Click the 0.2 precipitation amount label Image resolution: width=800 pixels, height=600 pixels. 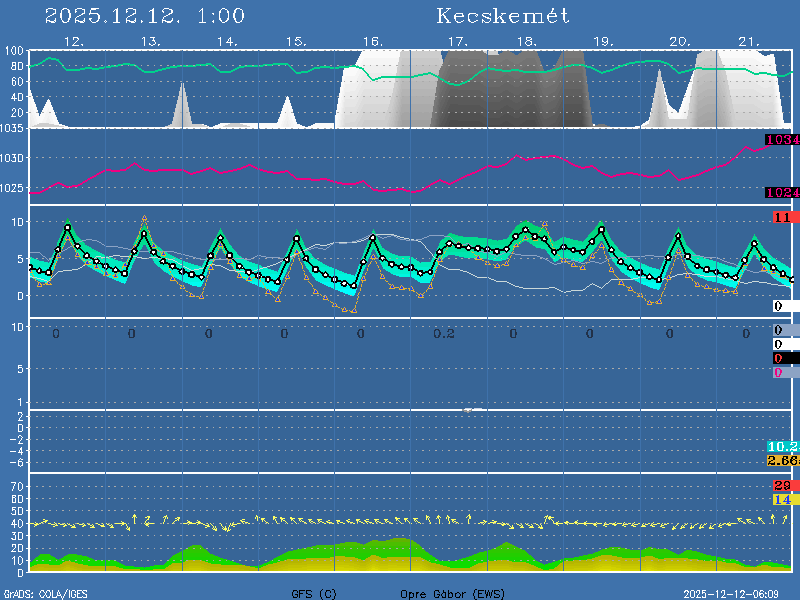click(x=444, y=334)
